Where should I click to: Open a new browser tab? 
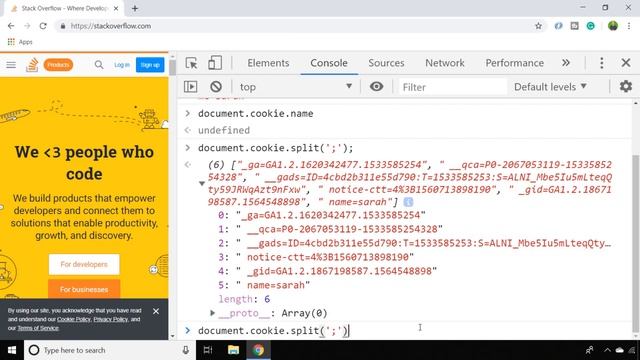coord(135,8)
